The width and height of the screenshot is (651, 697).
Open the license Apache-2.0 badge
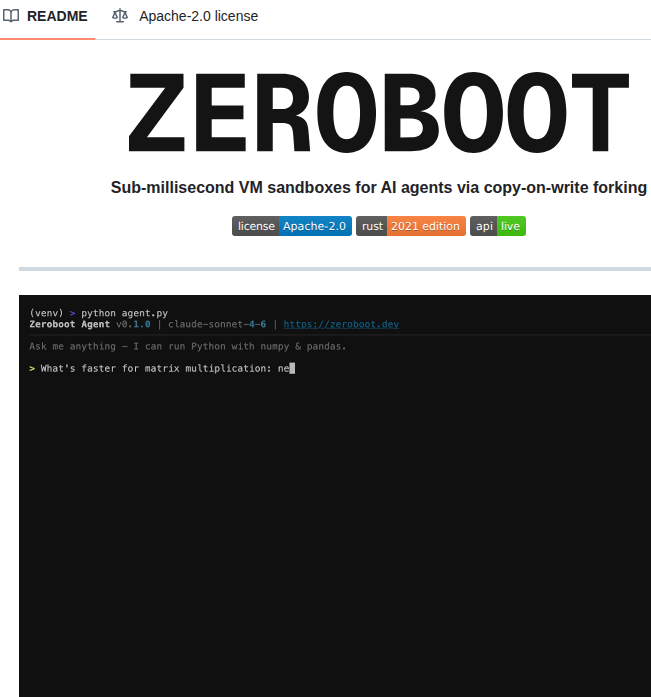[292, 226]
